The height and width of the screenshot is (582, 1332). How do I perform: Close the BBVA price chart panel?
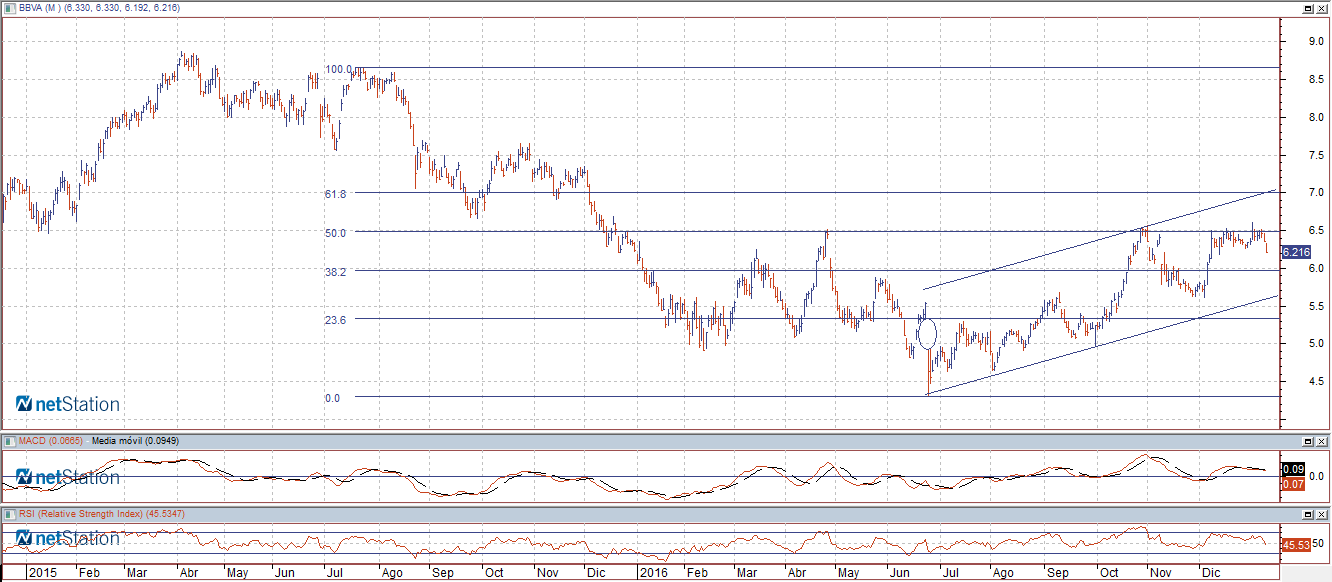click(x=1322, y=8)
